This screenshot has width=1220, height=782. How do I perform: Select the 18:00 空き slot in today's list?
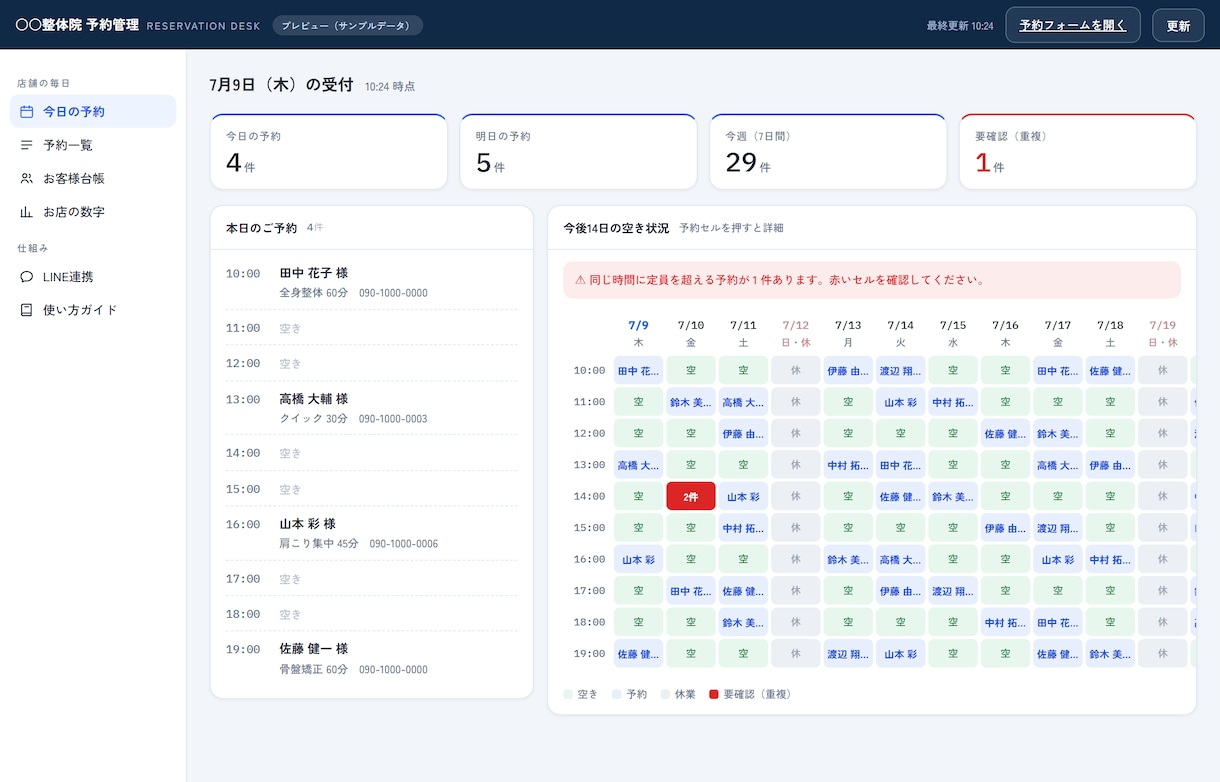click(x=371, y=614)
